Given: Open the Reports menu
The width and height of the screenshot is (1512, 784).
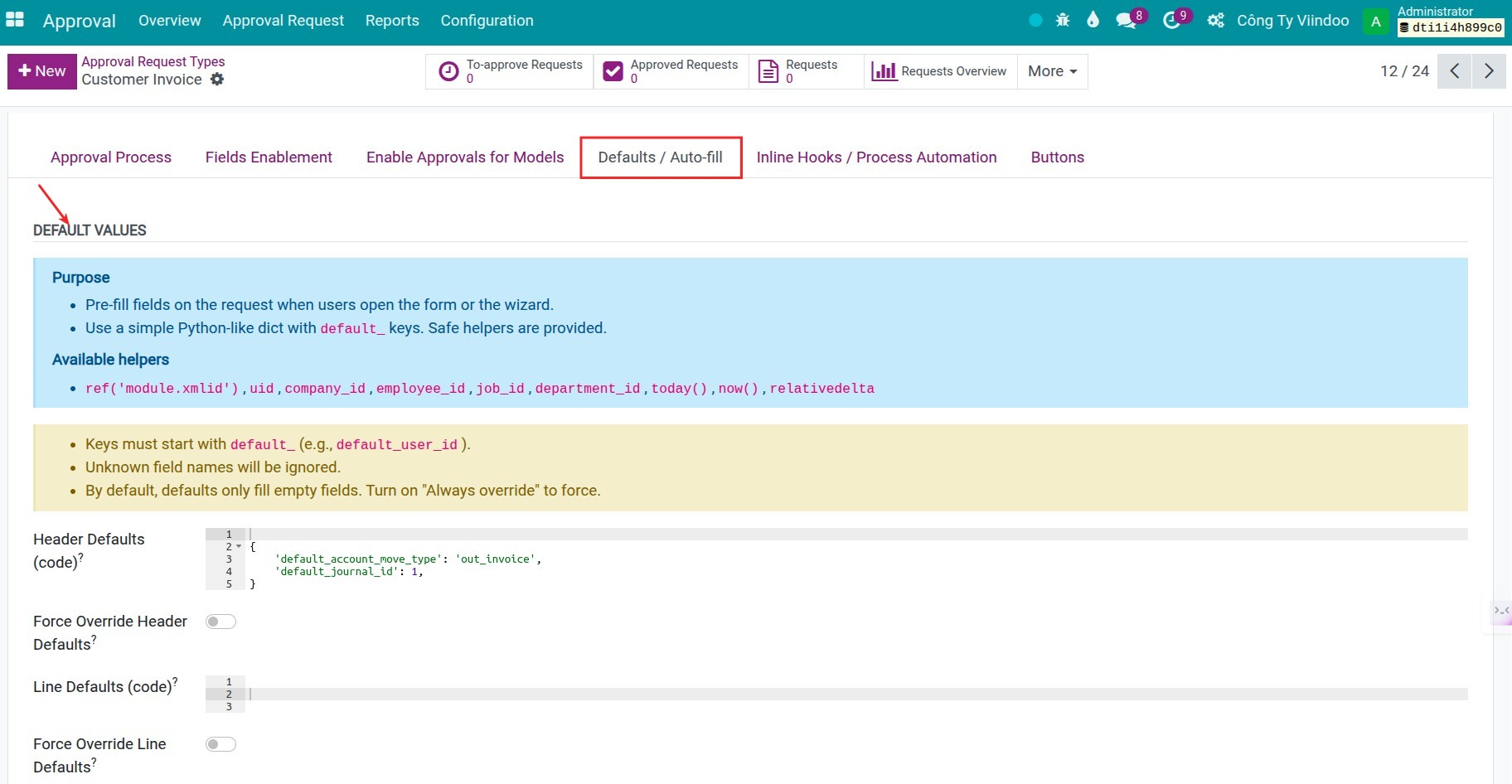Looking at the screenshot, I should point(392,20).
